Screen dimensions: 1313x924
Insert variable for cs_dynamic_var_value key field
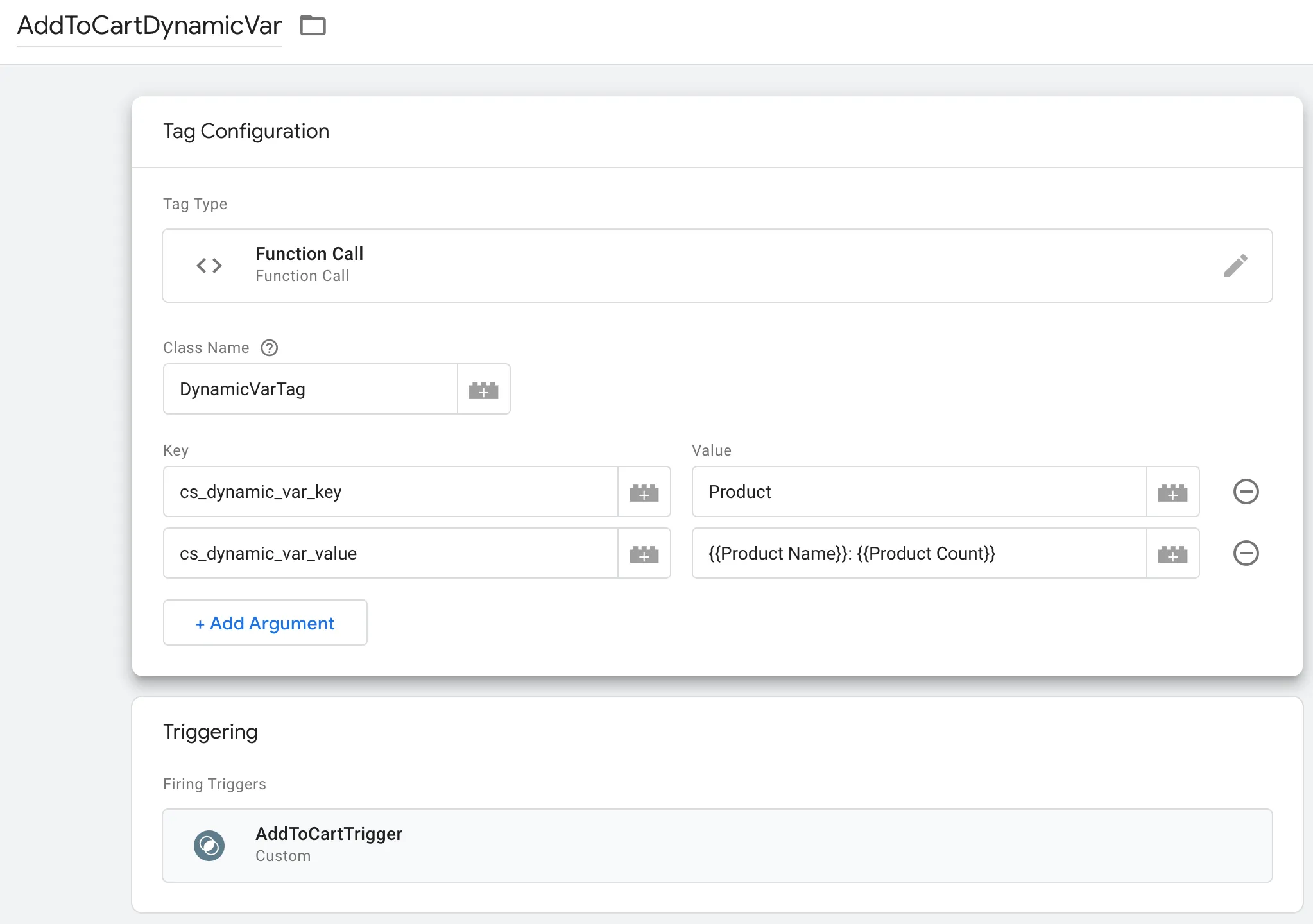(644, 554)
